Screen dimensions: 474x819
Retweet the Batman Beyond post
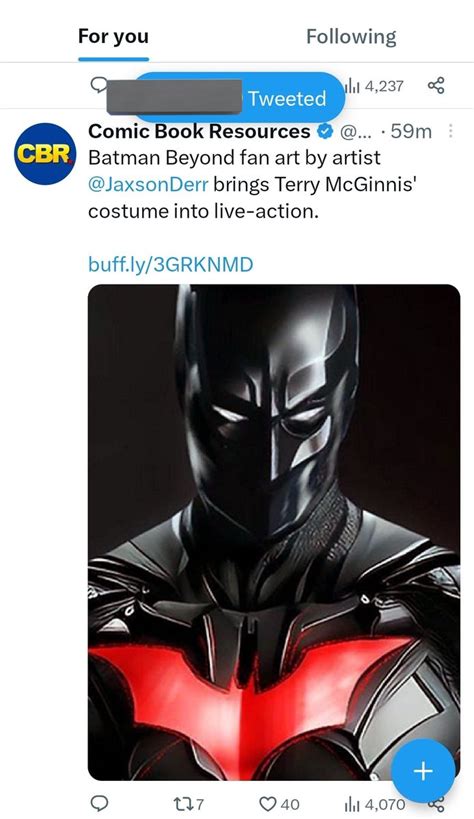tap(188, 804)
